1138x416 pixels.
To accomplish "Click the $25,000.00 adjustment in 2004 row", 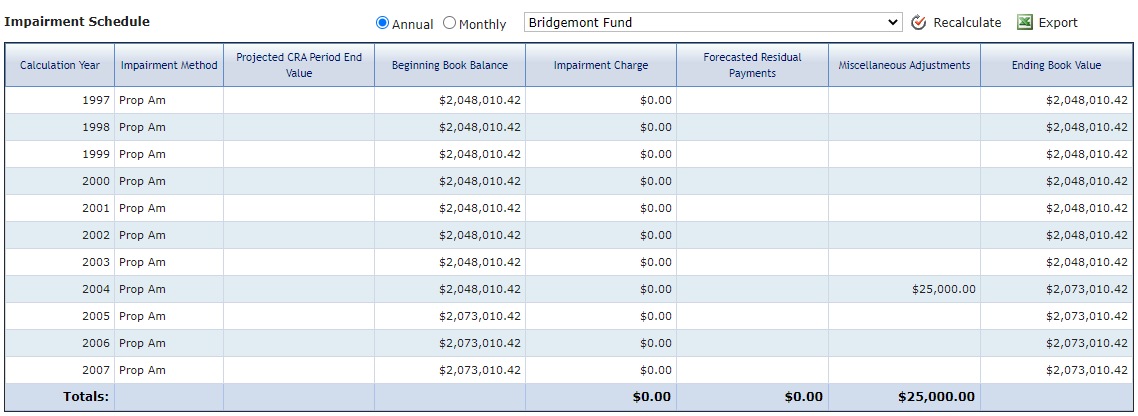I will point(943,289).
